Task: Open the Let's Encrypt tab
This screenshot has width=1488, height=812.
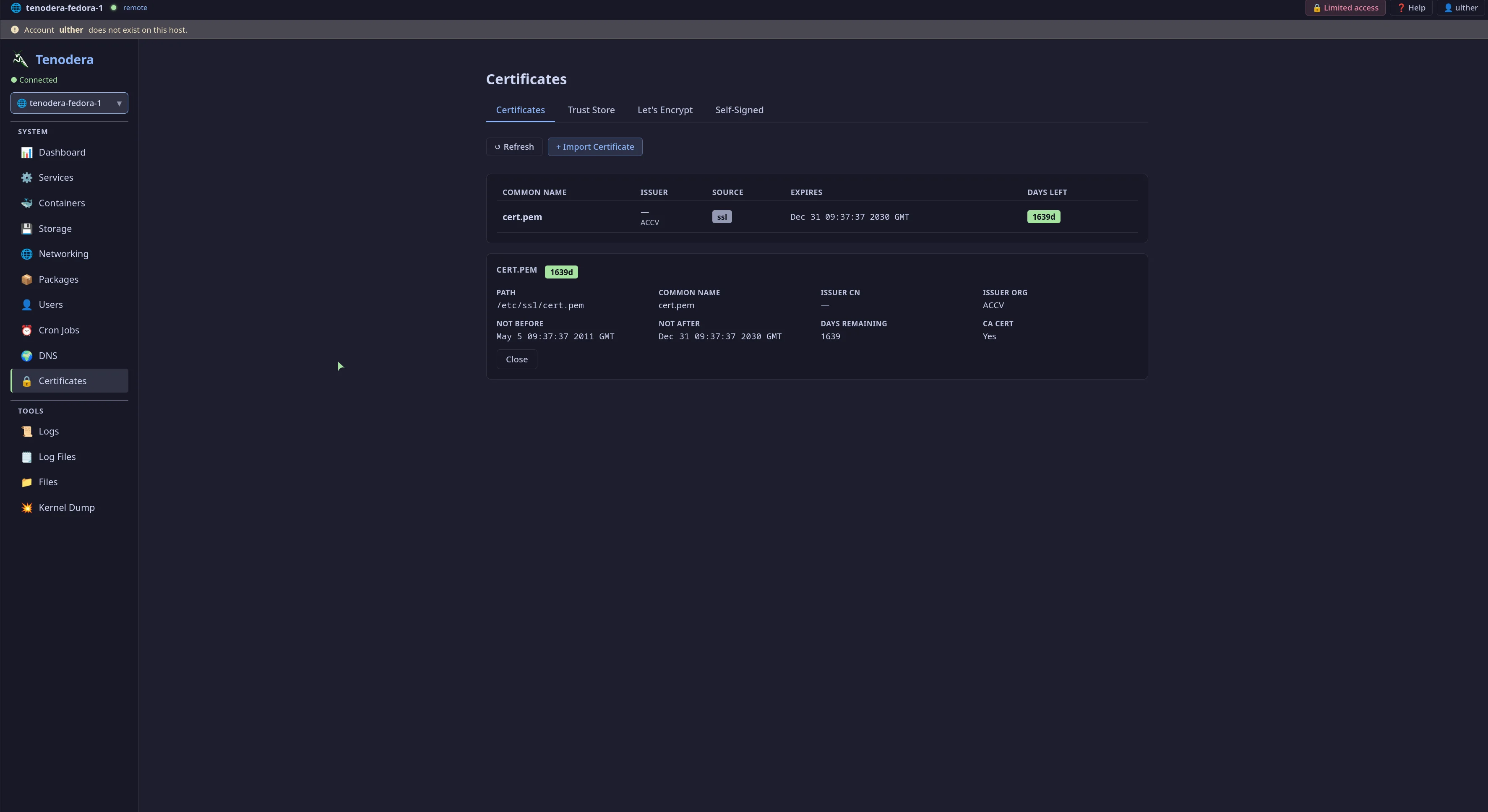Action: coord(665,110)
